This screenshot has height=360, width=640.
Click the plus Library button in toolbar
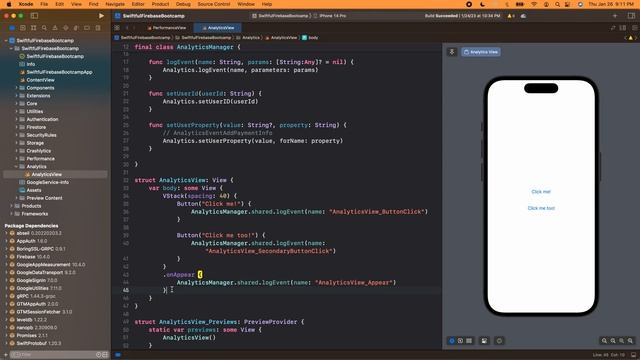click(615, 16)
